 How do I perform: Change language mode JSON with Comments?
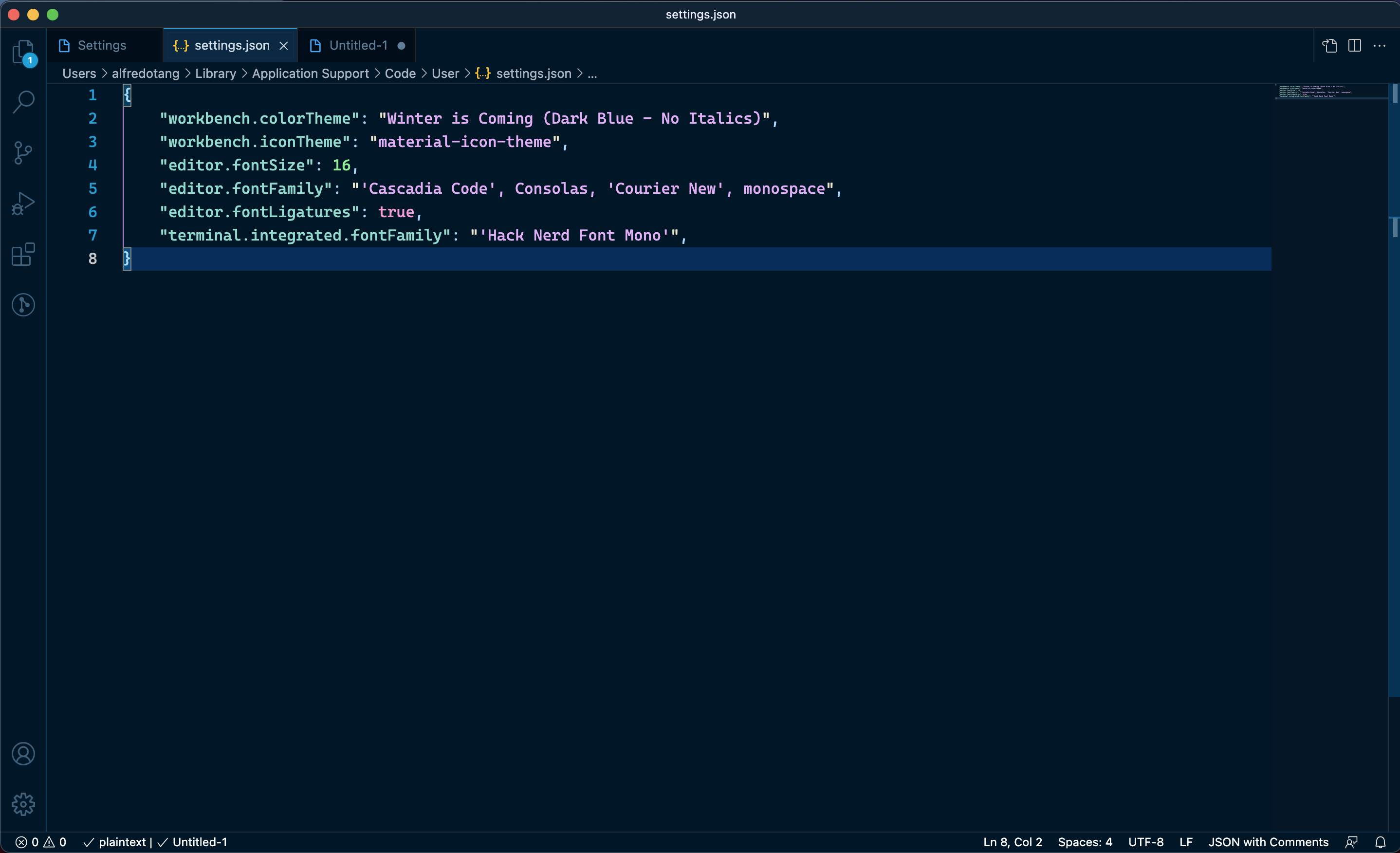pos(1268,842)
